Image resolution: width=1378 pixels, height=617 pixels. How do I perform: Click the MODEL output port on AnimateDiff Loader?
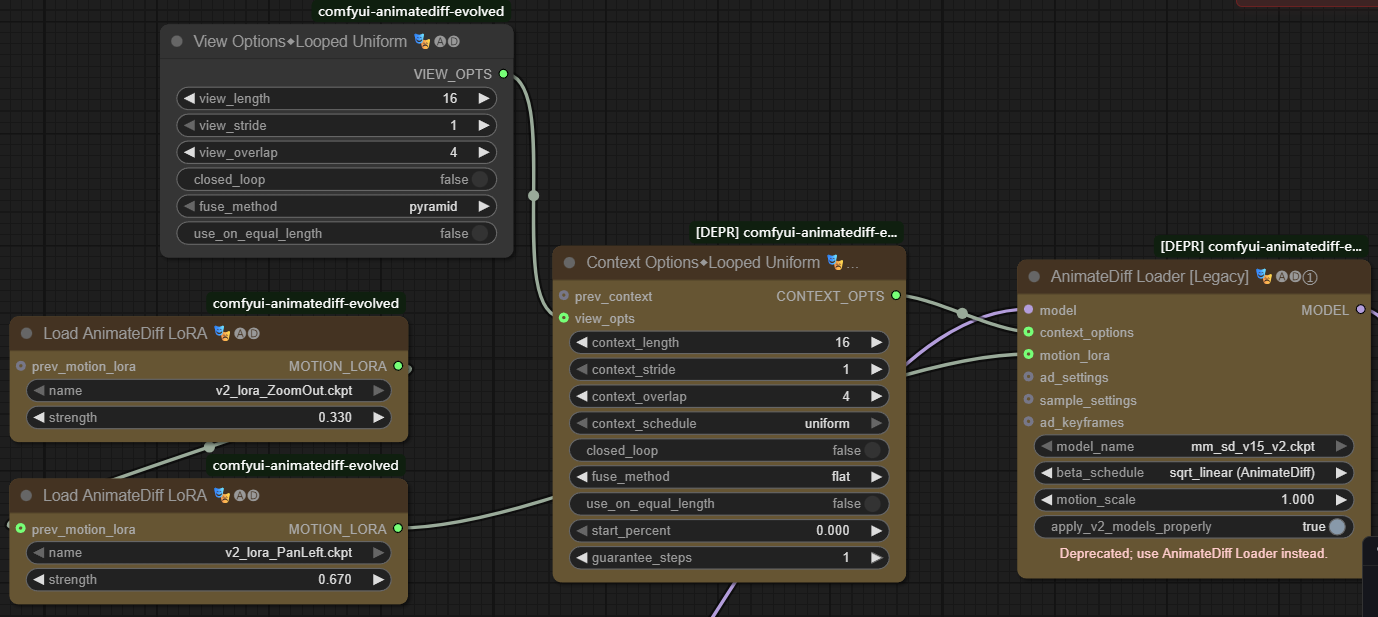(x=1360, y=310)
